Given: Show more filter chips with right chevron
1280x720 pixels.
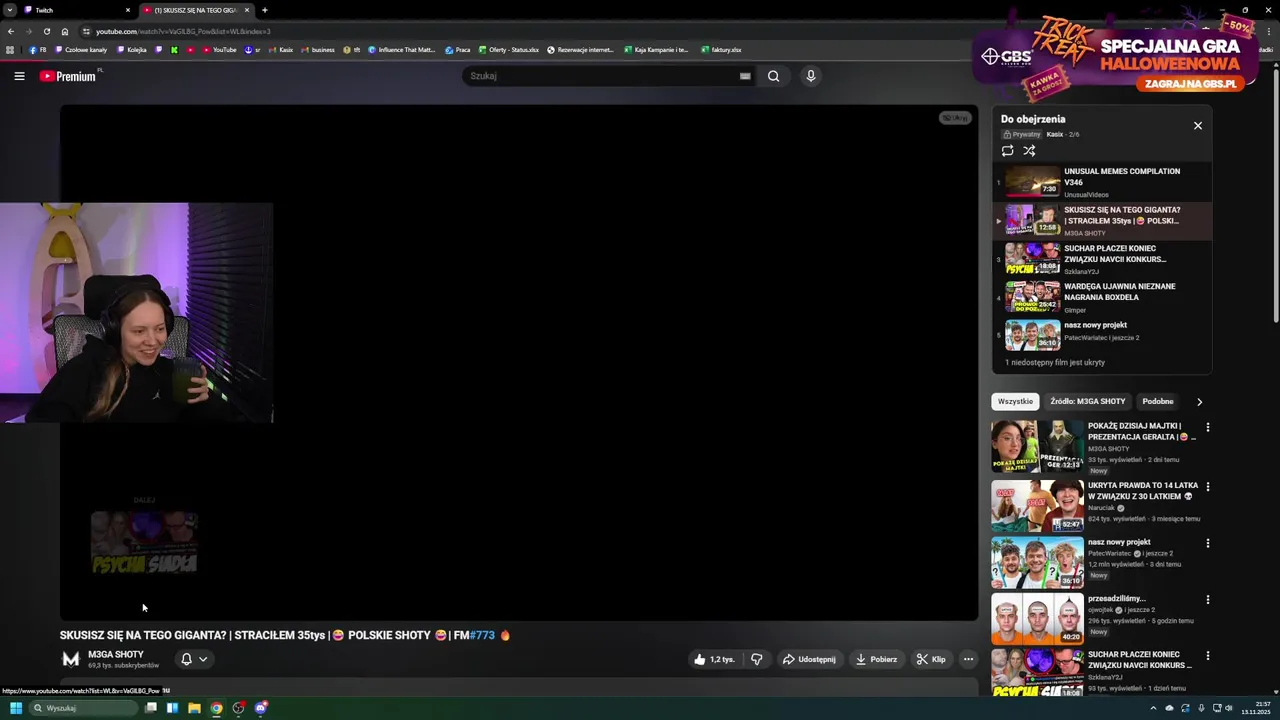Looking at the screenshot, I should (1199, 402).
